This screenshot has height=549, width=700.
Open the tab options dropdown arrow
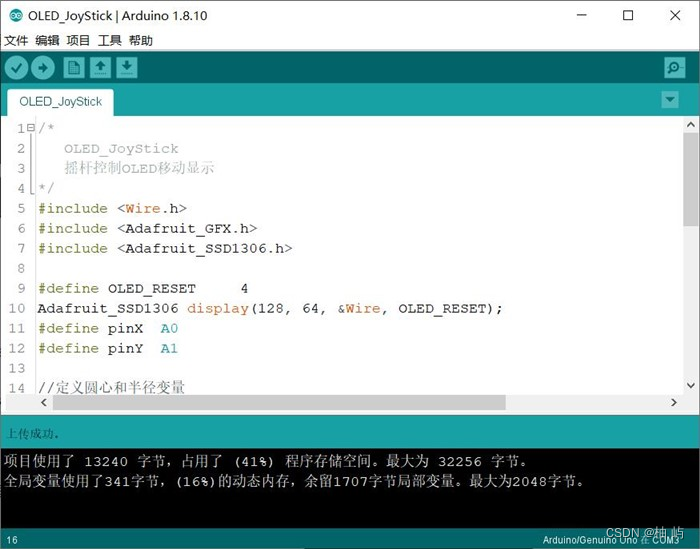pyautogui.click(x=670, y=100)
